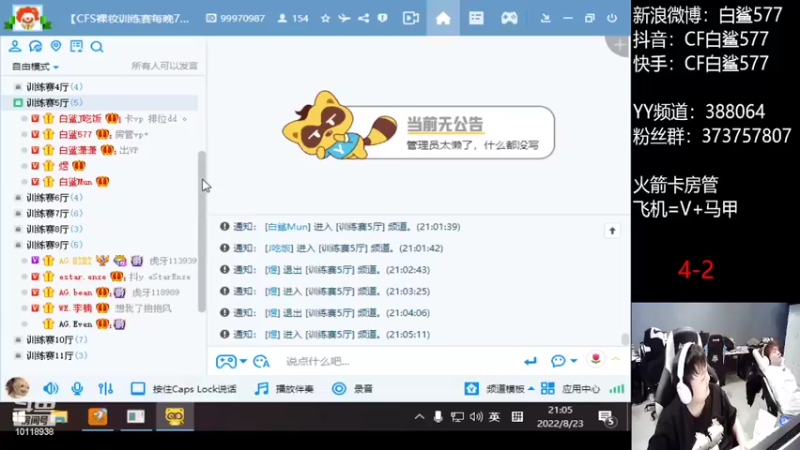Expand the 训练赛8厅 sub-channel
Image resolution: width=800 pixels, height=450 pixels.
(54, 229)
